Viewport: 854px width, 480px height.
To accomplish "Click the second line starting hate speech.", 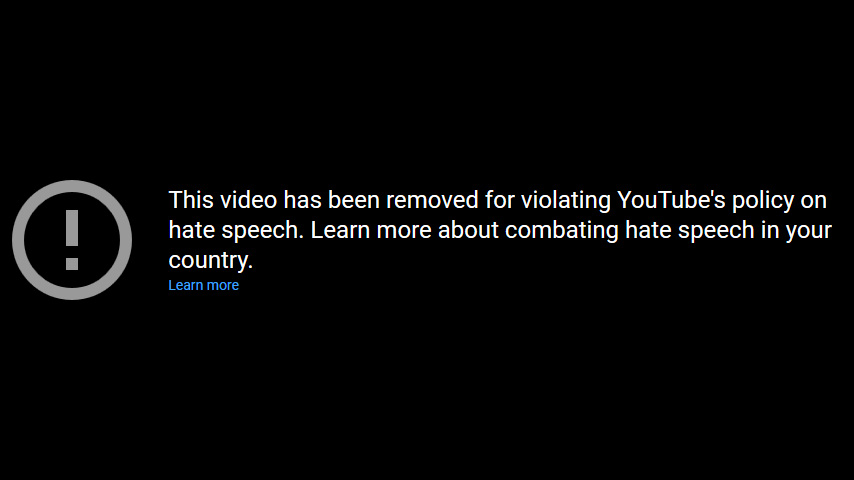I will [x=500, y=230].
